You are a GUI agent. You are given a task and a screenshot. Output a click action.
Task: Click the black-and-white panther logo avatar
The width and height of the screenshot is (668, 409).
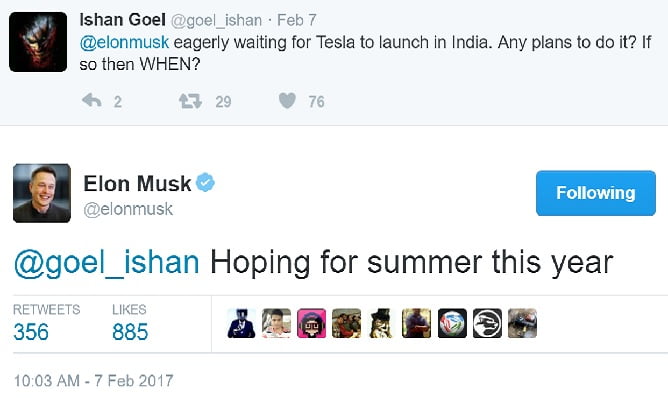point(487,322)
